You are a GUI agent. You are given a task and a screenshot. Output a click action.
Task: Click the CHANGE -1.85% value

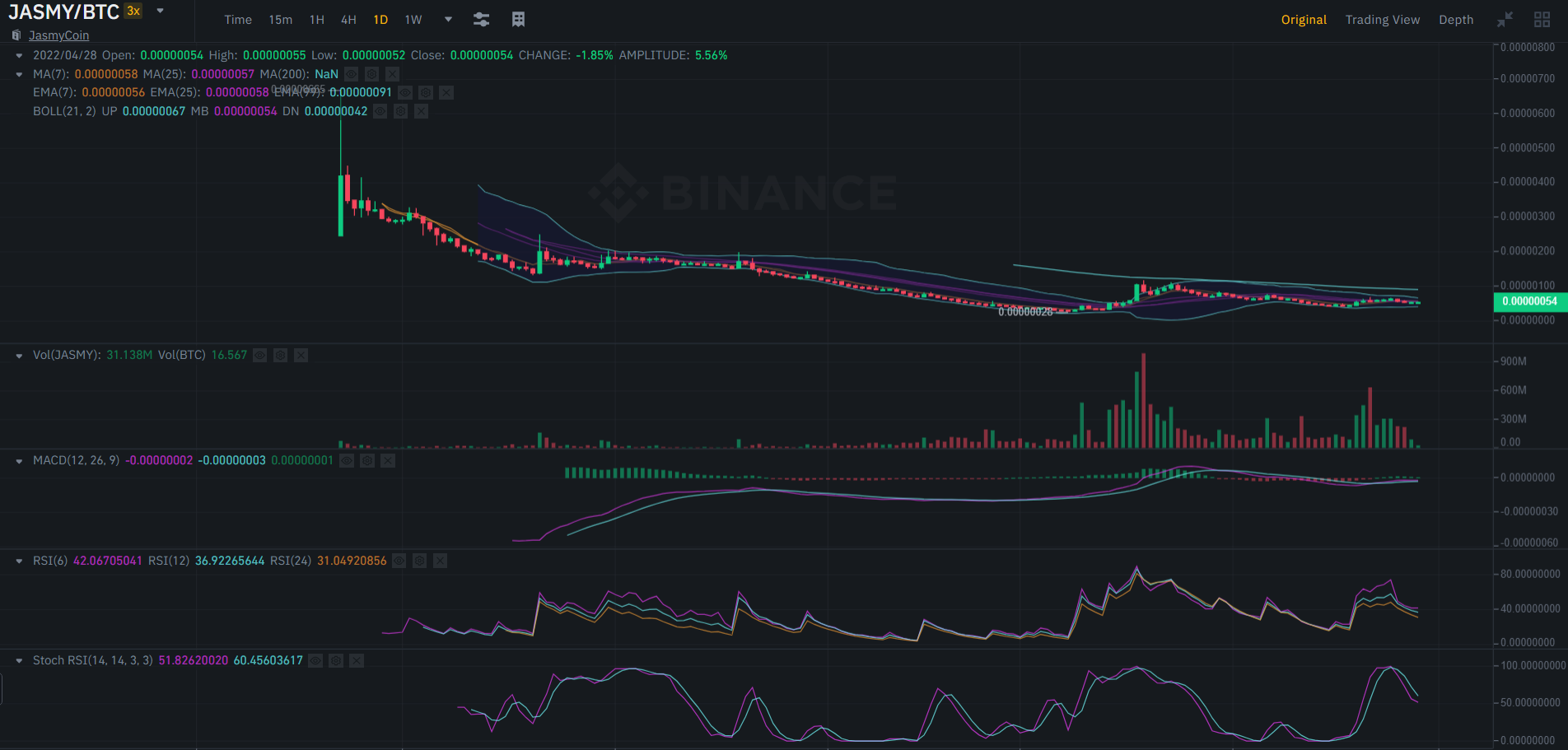594,55
